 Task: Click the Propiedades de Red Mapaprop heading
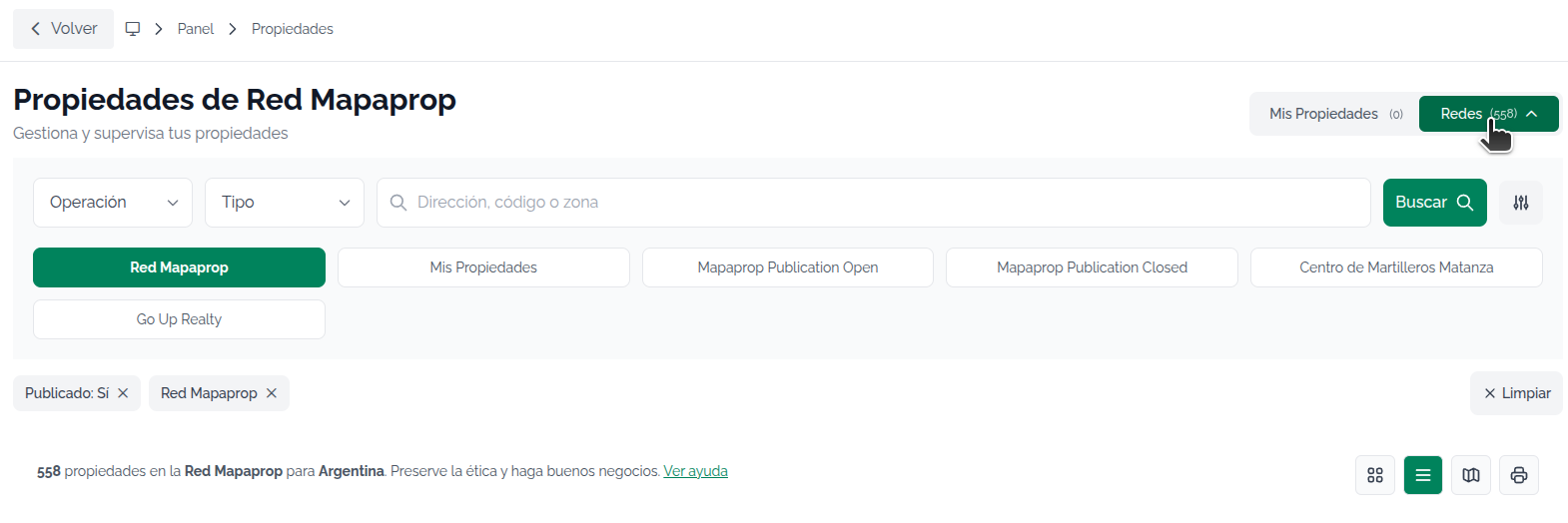235,100
